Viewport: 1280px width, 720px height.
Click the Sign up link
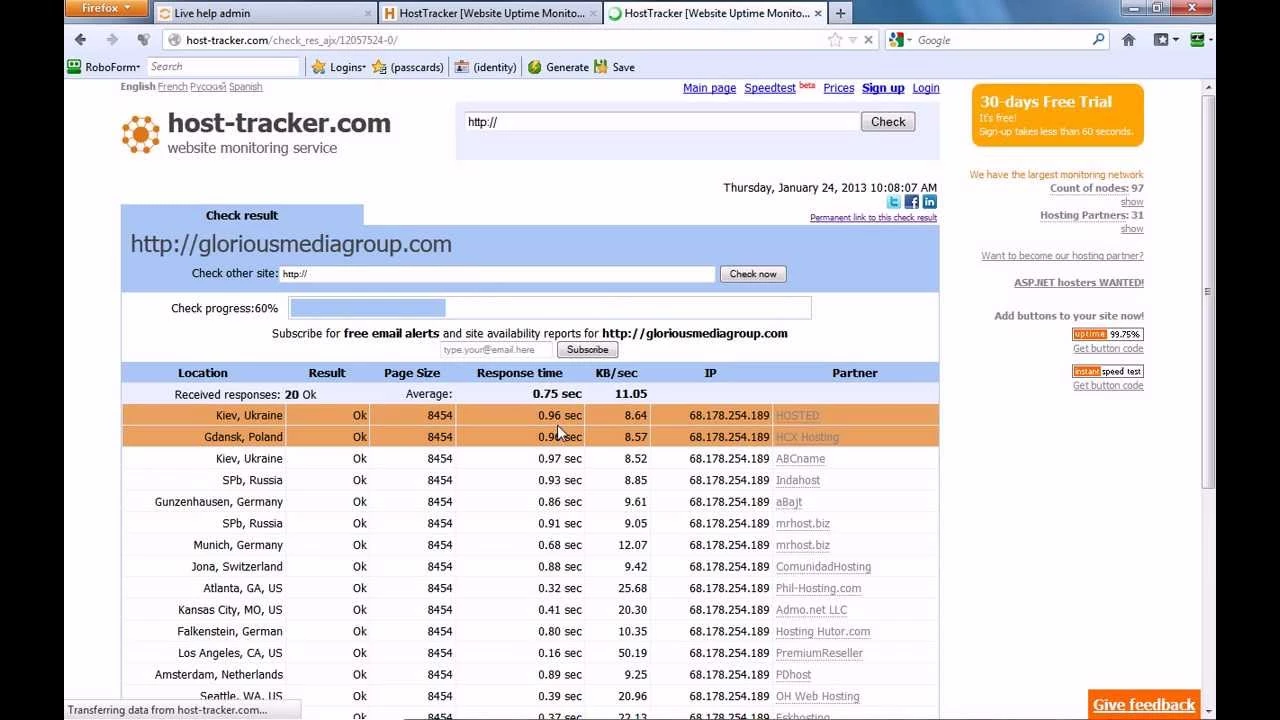883,88
